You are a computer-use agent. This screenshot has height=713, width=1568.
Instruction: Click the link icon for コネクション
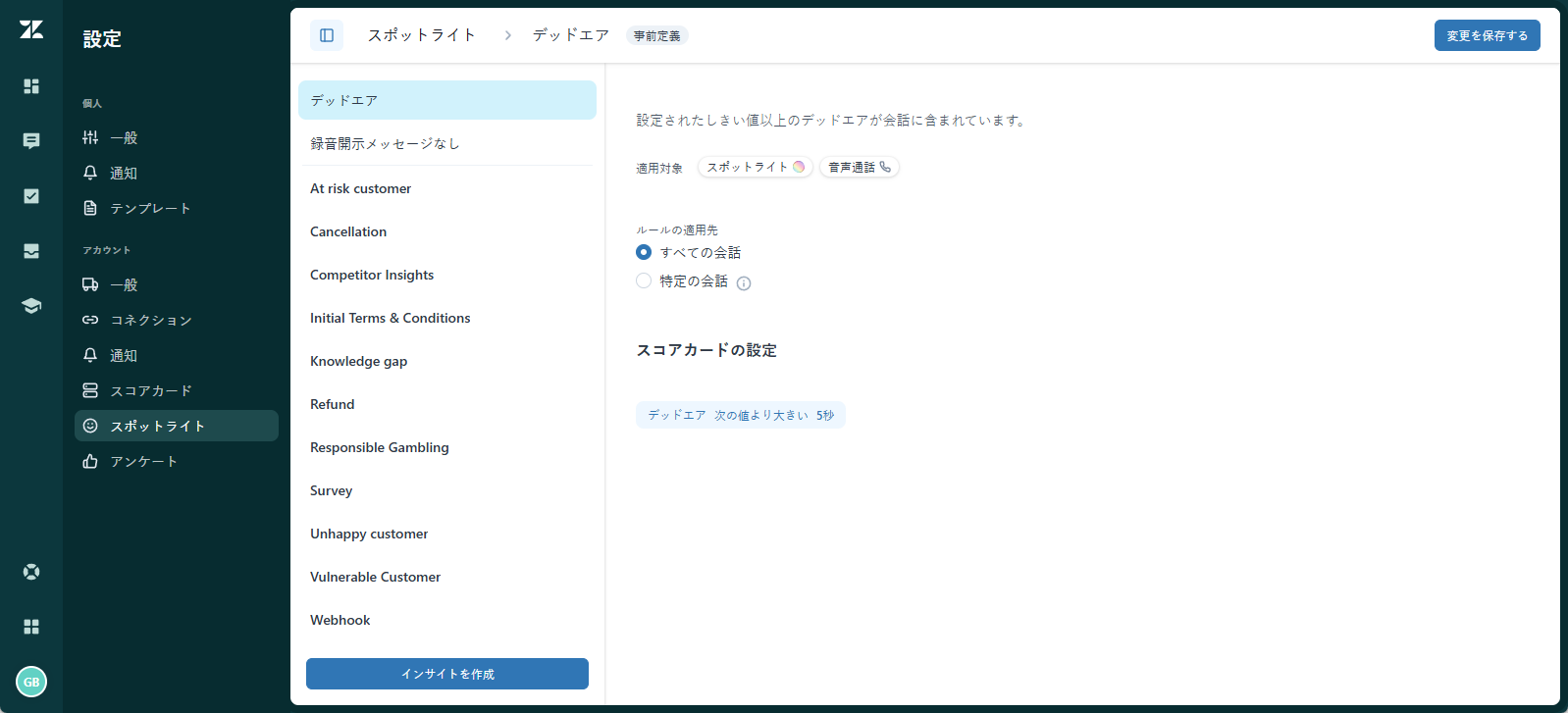click(90, 320)
